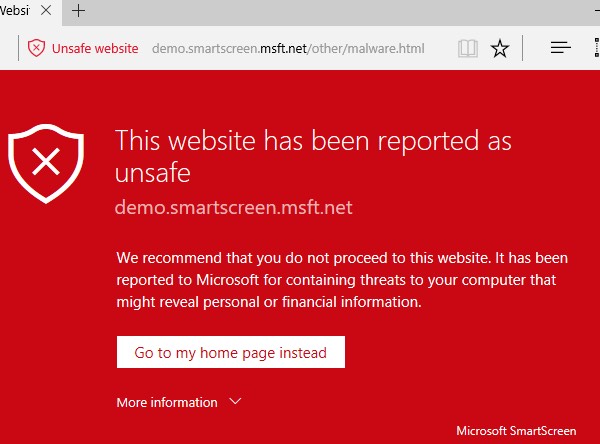Click the More information label

[167, 402]
